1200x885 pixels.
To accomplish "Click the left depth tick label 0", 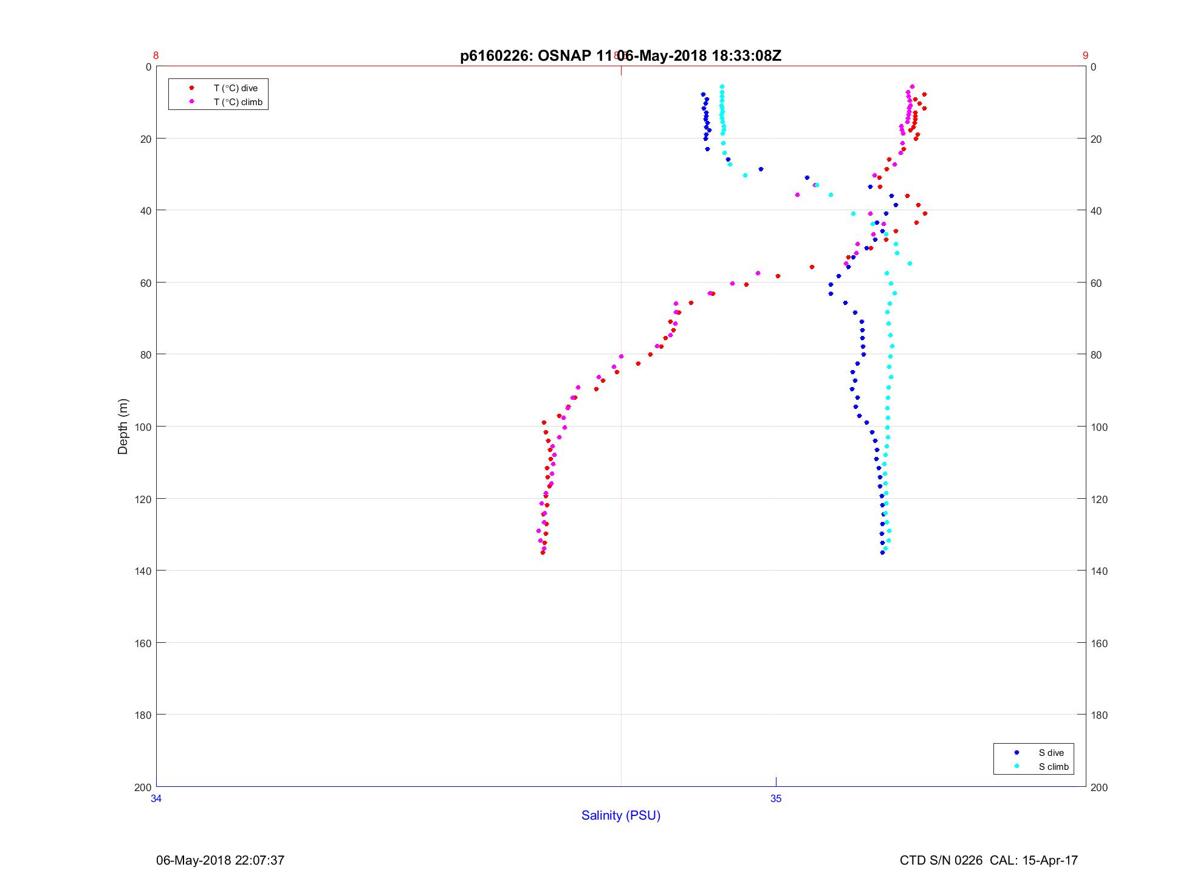I will click(147, 67).
